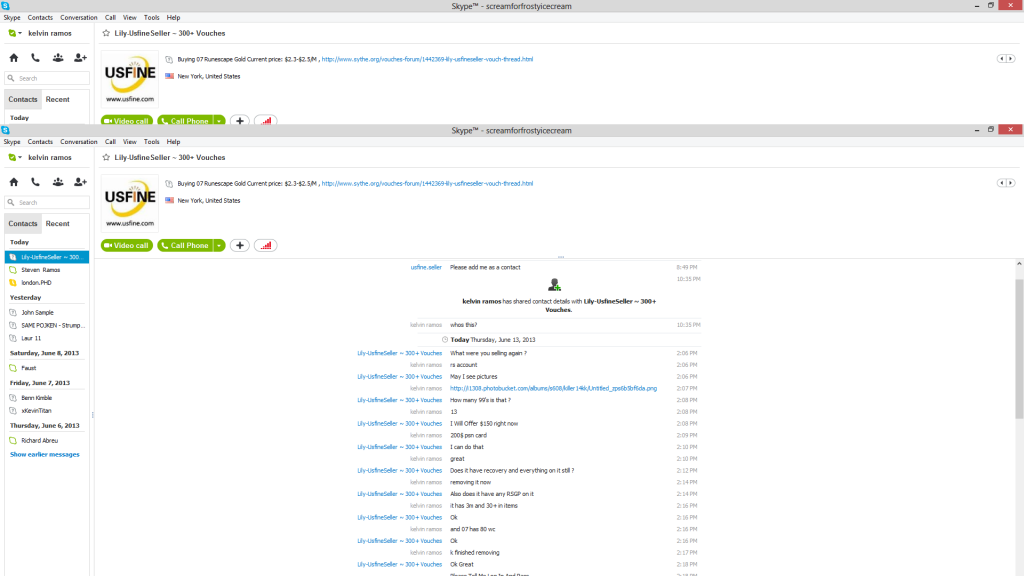Screen dimensions: 1024x576
Task: Open Conversation menu in front window
Action: (x=78, y=142)
